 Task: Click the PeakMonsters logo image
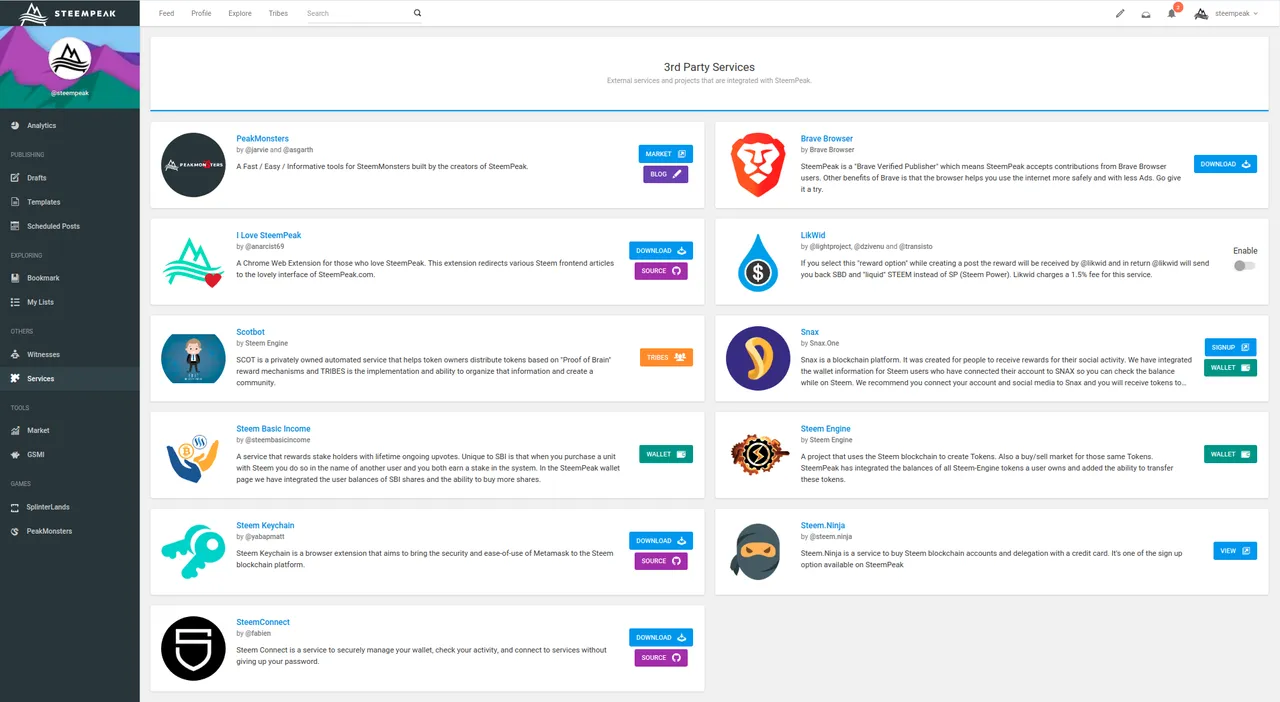(193, 165)
